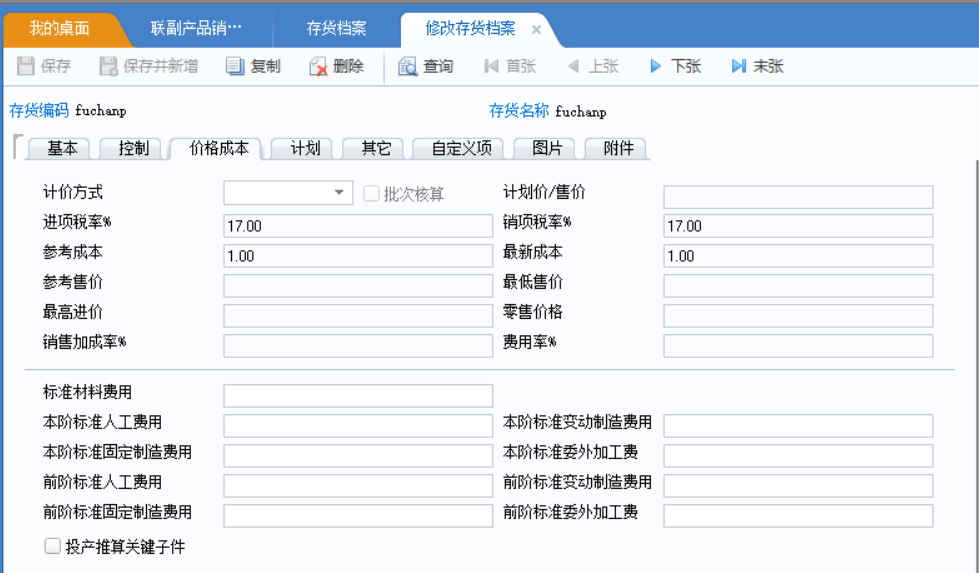Click the 删除 delete icon

(318, 66)
